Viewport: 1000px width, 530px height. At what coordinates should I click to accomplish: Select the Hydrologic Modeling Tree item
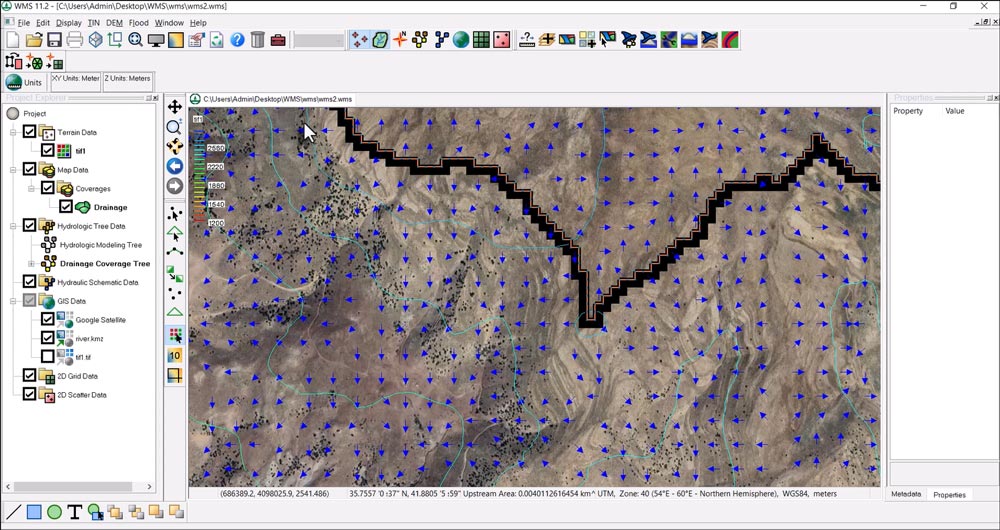[100, 245]
